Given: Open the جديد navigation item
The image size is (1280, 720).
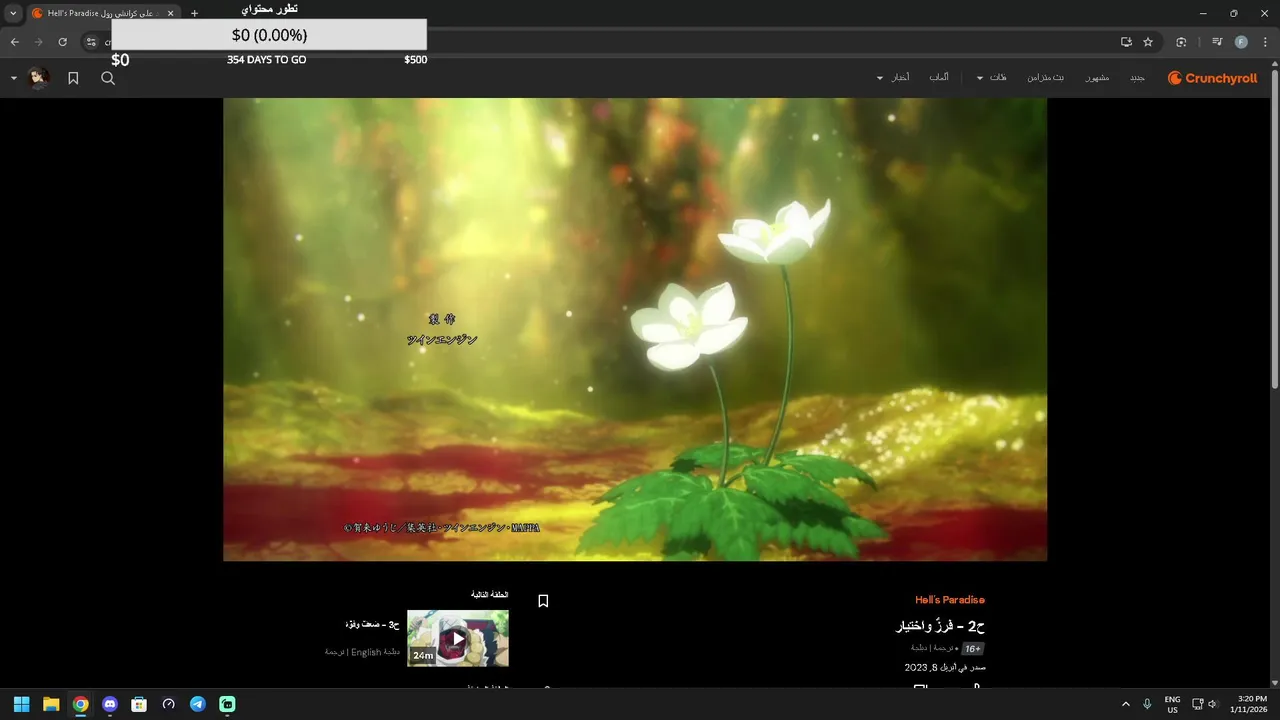Looking at the screenshot, I should pyautogui.click(x=1137, y=78).
